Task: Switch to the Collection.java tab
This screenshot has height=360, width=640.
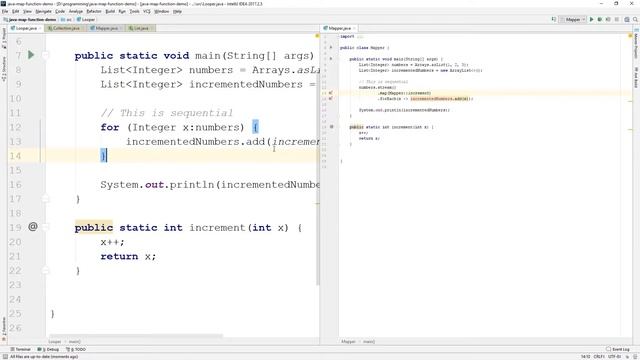Action: click(66, 28)
